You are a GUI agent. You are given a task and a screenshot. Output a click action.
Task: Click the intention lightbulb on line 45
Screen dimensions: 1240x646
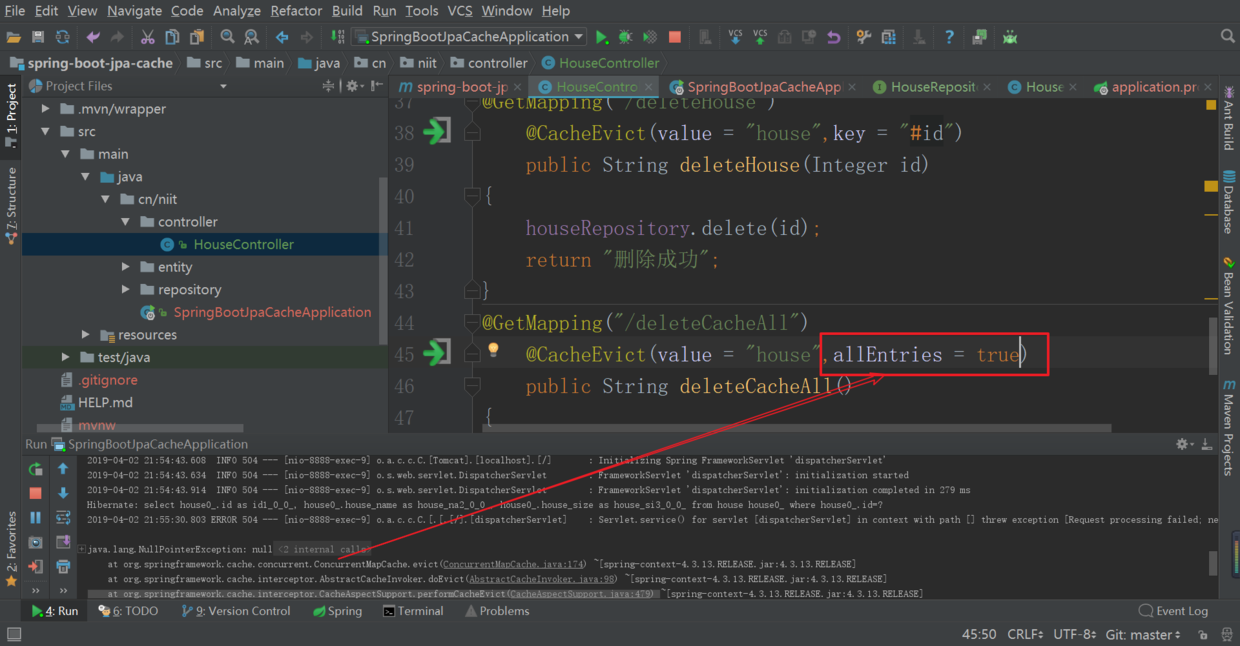point(493,350)
